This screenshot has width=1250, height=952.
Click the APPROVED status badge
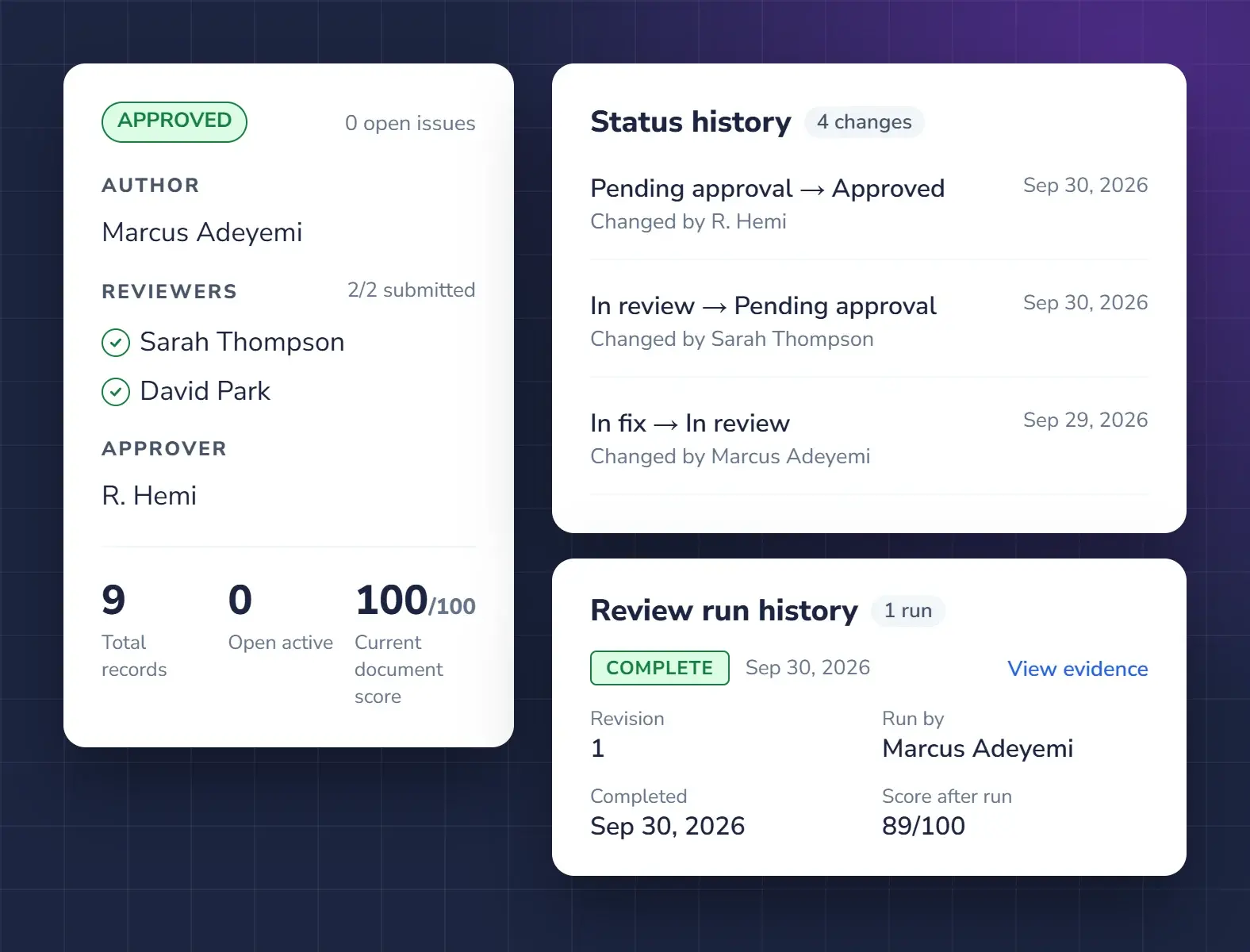coord(174,122)
